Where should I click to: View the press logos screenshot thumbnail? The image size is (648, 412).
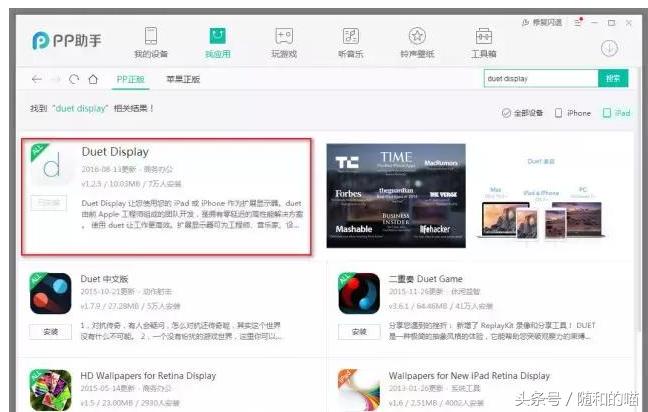coord(396,196)
